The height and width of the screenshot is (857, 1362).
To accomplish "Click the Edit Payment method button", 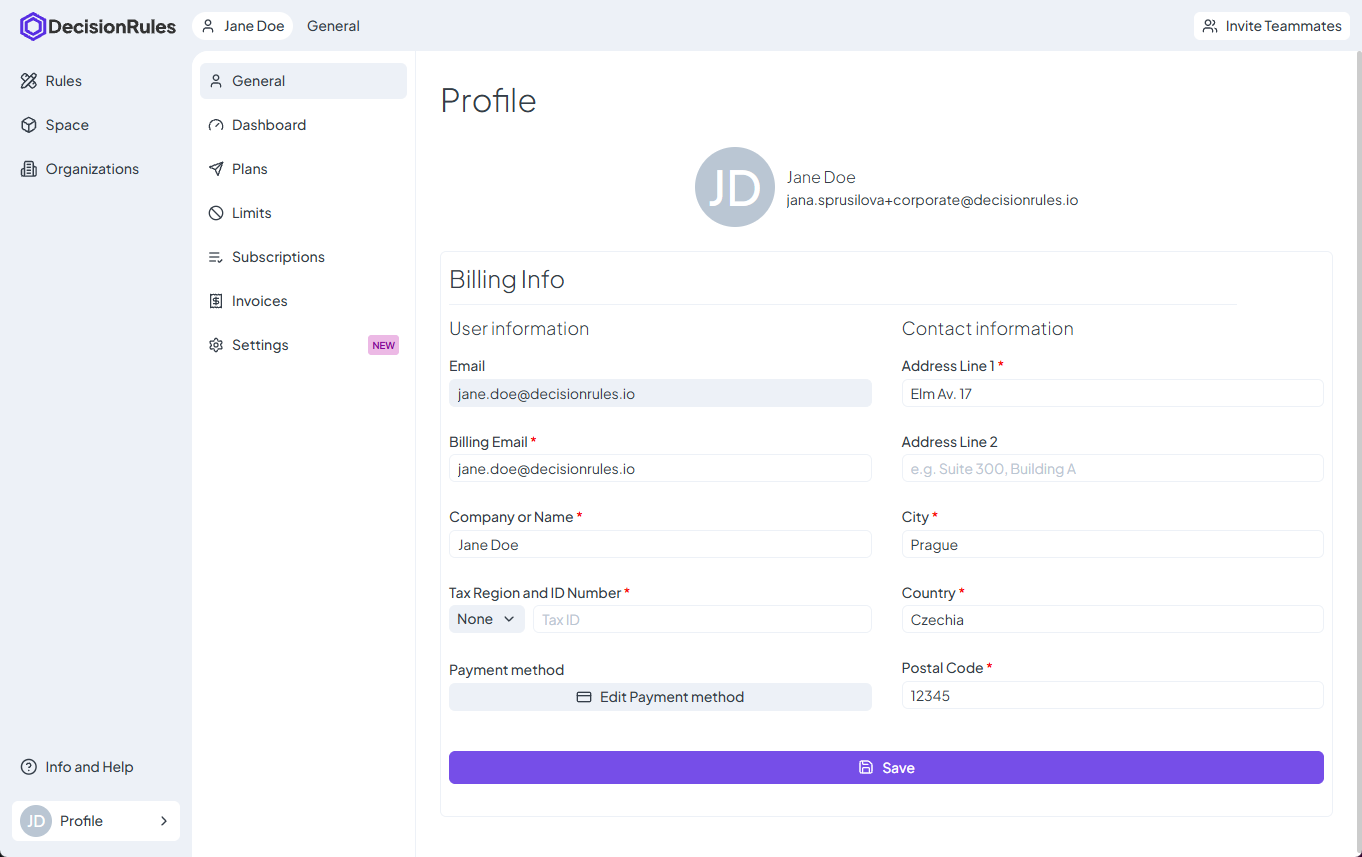I will [x=660, y=697].
